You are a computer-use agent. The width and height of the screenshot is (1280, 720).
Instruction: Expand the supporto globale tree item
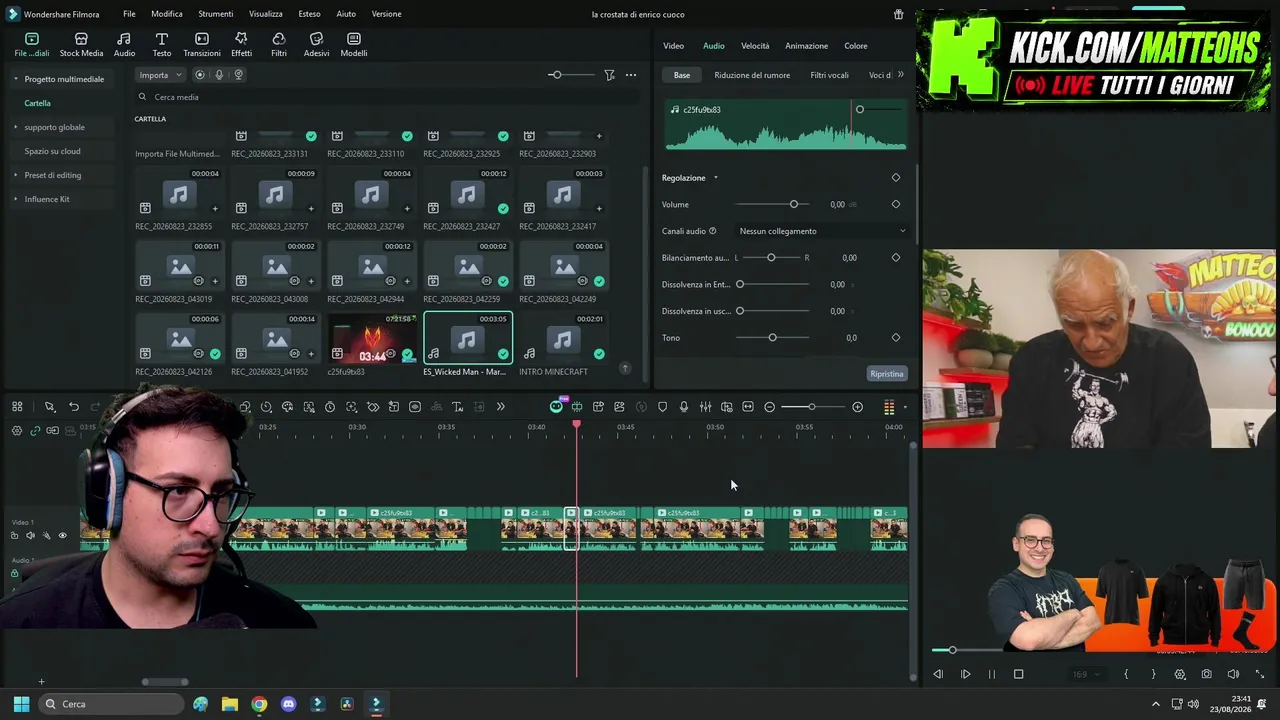click(x=15, y=127)
